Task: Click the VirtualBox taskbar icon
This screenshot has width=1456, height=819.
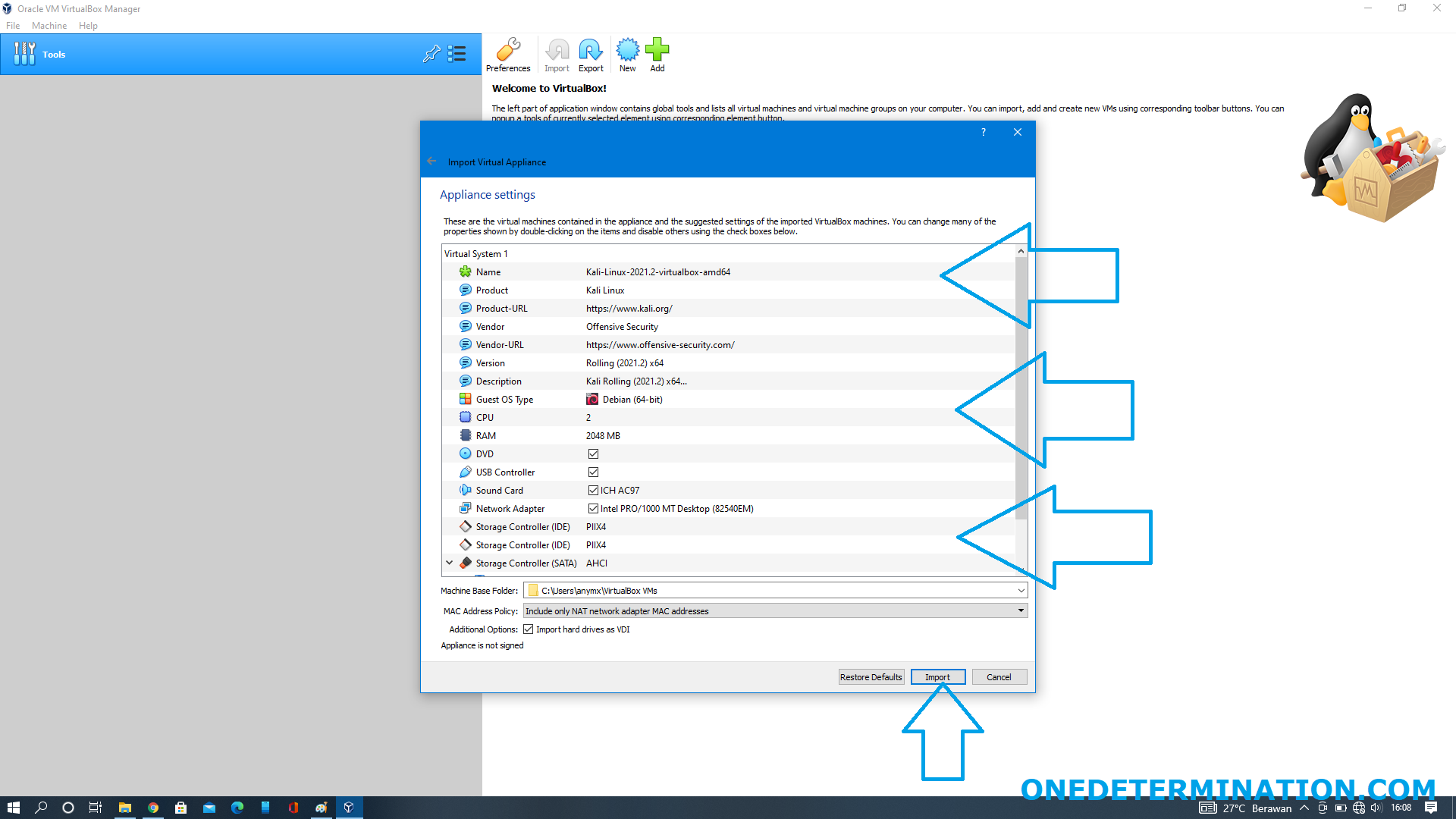Action: click(x=349, y=808)
